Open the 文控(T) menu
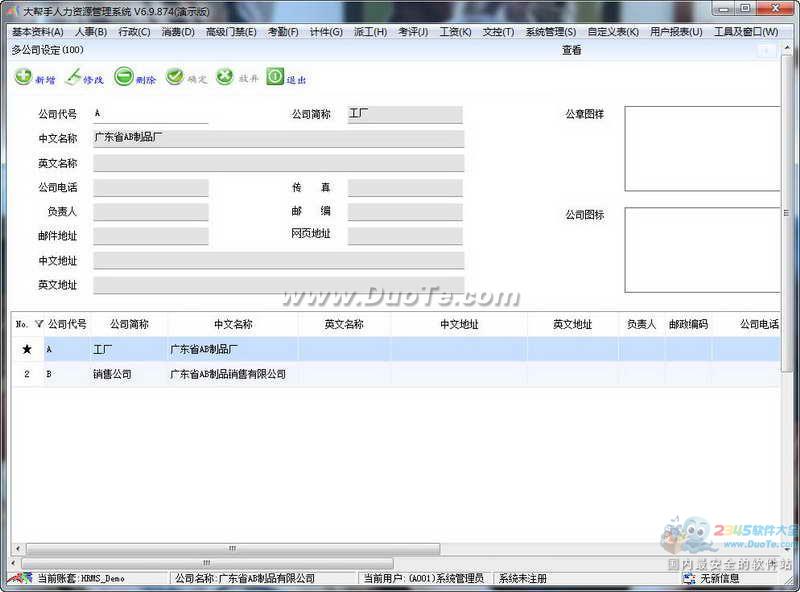 (x=498, y=32)
